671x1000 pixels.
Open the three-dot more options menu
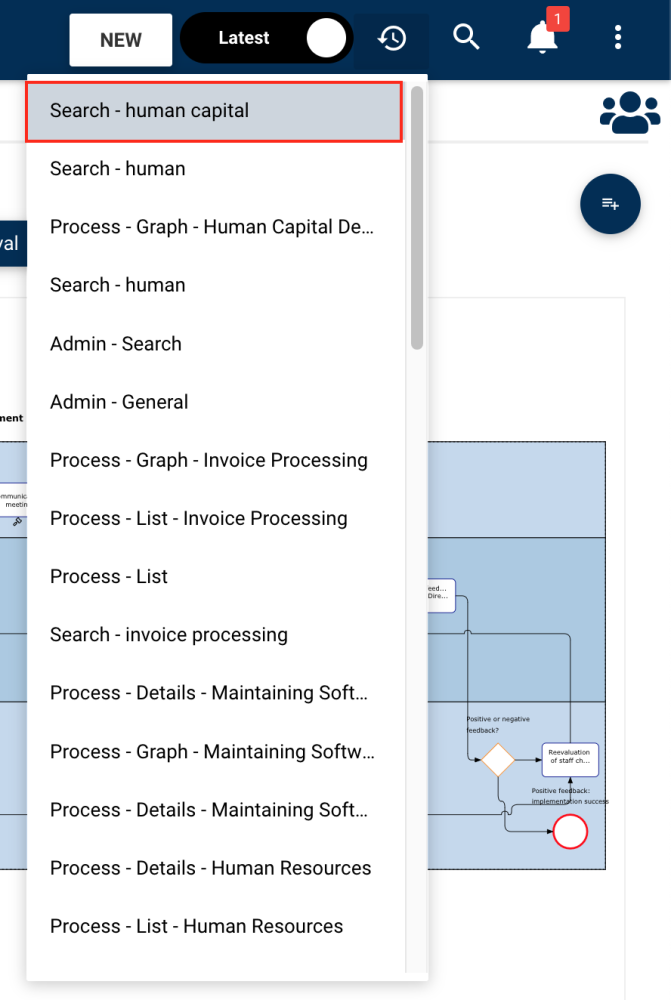click(x=618, y=39)
